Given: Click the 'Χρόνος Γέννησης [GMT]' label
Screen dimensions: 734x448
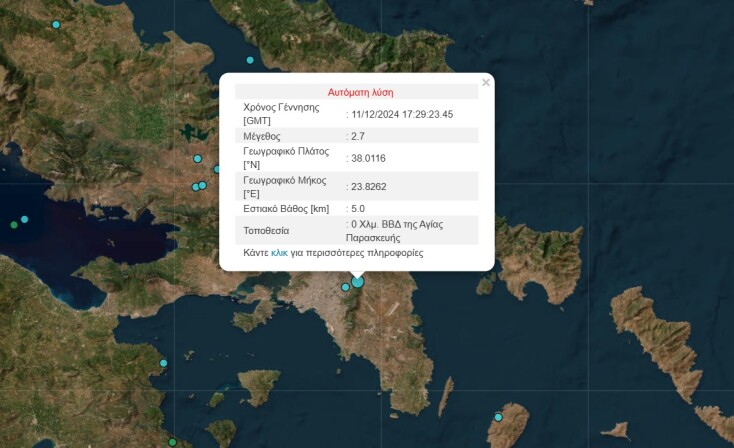Looking at the screenshot, I should [281, 114].
